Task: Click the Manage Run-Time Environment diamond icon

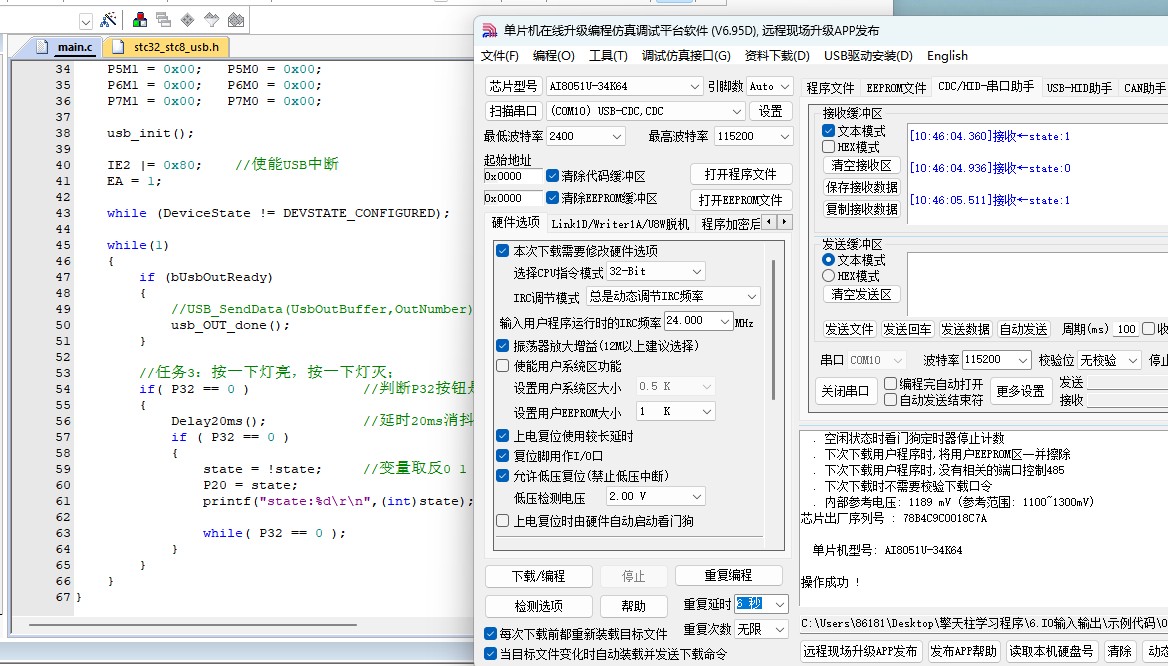Action: coord(188,20)
